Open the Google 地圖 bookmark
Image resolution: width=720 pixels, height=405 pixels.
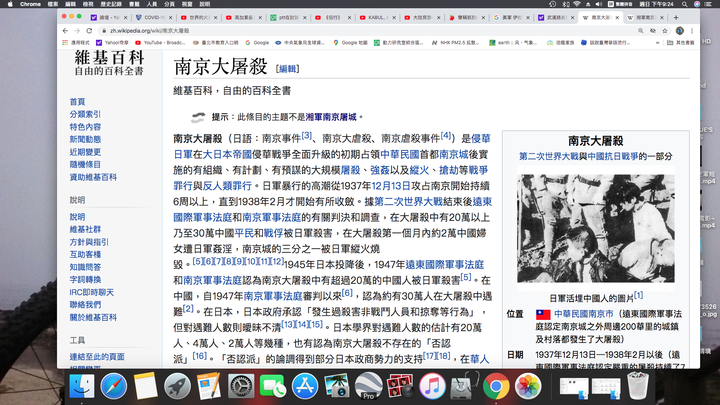point(350,43)
